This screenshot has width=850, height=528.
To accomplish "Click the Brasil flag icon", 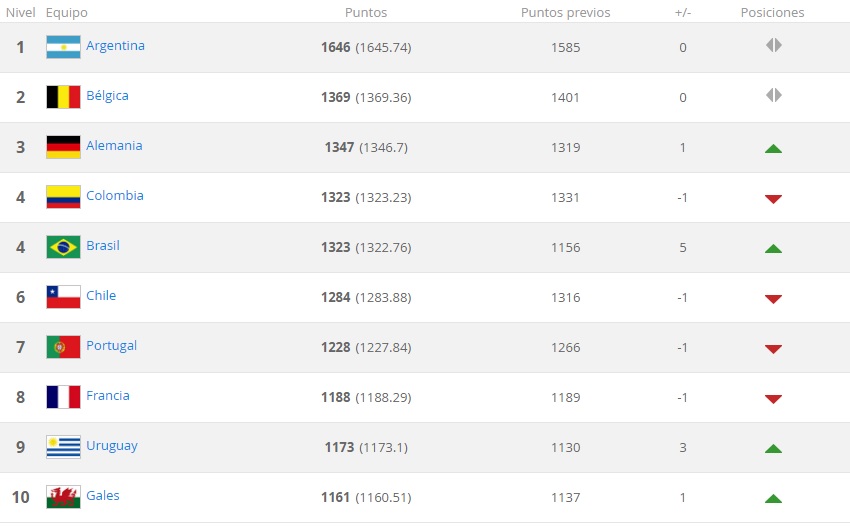I will tap(63, 247).
